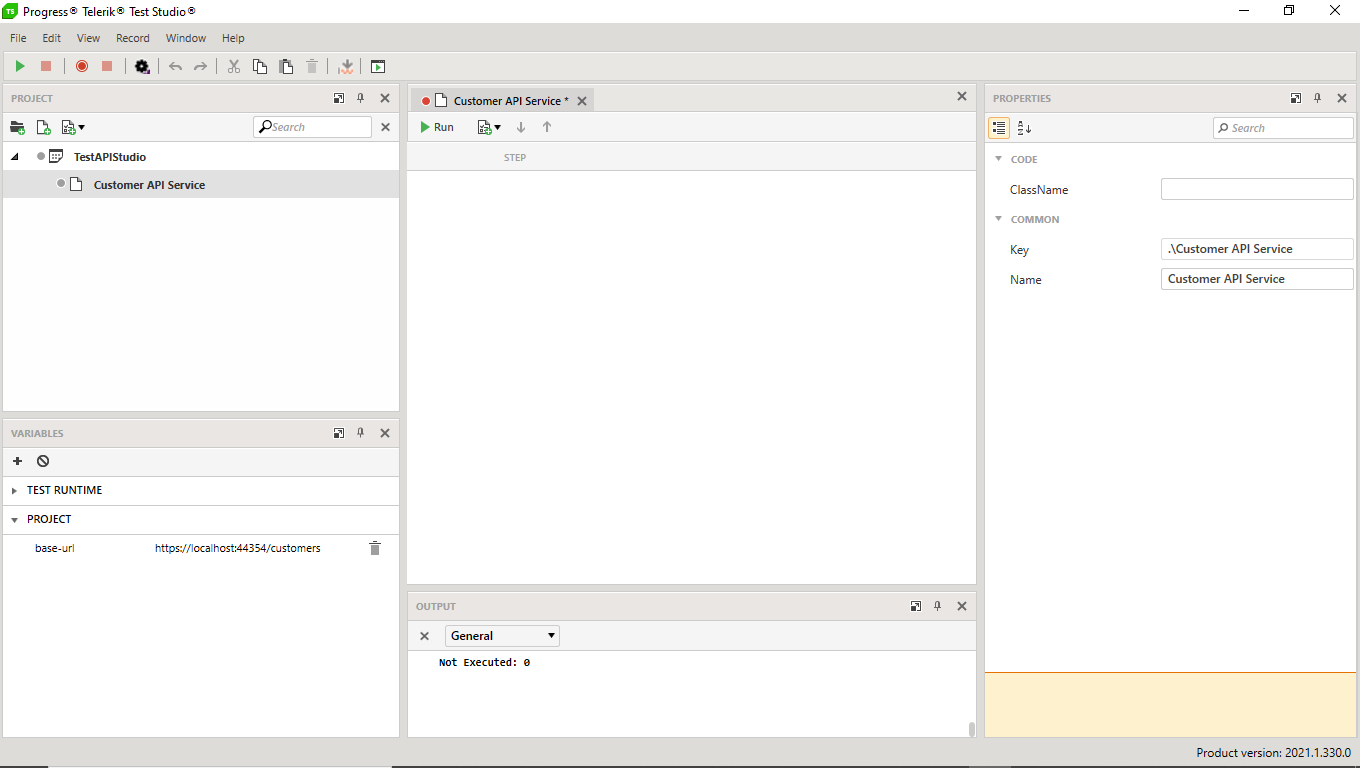Sort properties alphabetically

coord(1025,128)
